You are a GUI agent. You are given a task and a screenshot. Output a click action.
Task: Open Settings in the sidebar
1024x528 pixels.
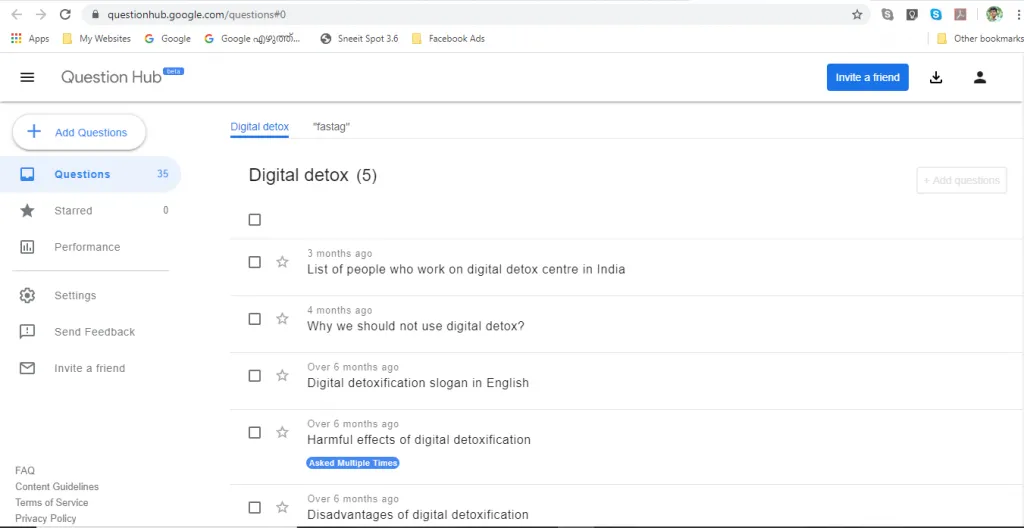[90, 295]
